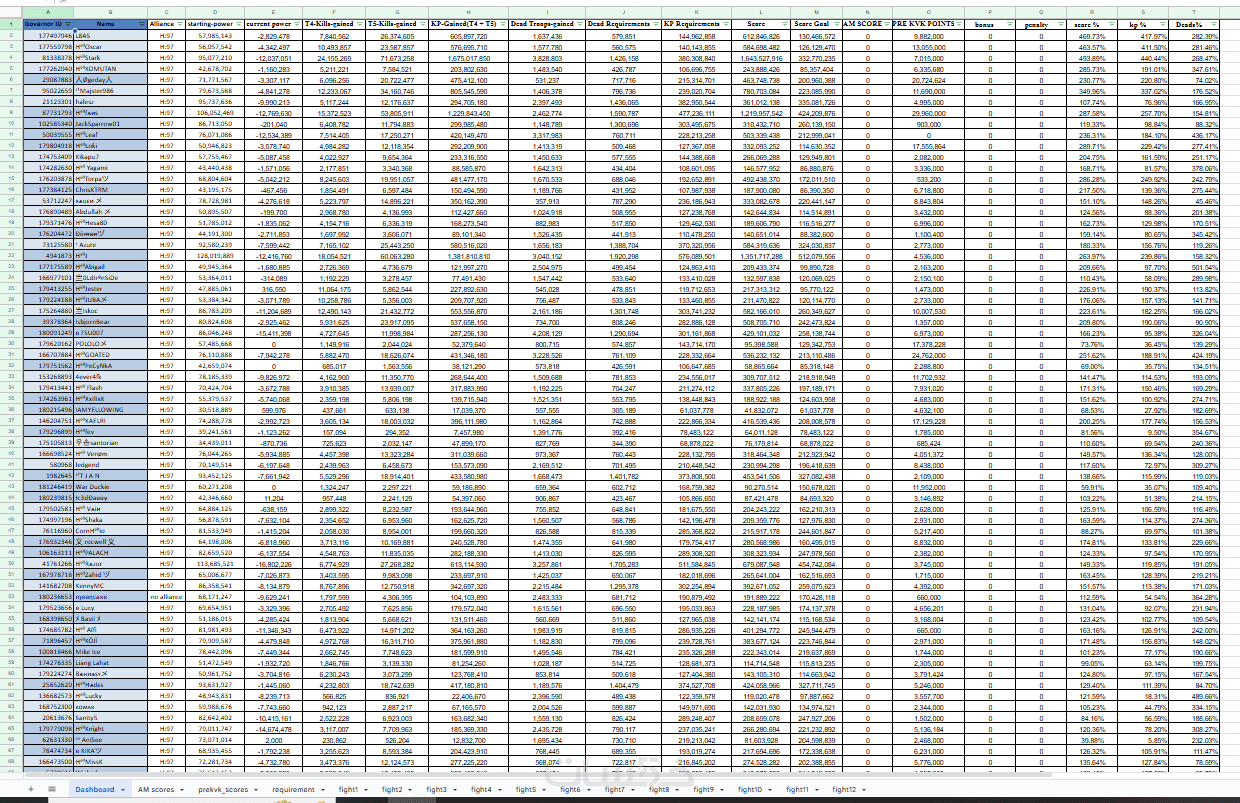Click the KP-Gained value 1,675,017,850
Image resolution: width=1240 pixels, height=803 pixels.
pyautogui.click(x=468, y=59)
